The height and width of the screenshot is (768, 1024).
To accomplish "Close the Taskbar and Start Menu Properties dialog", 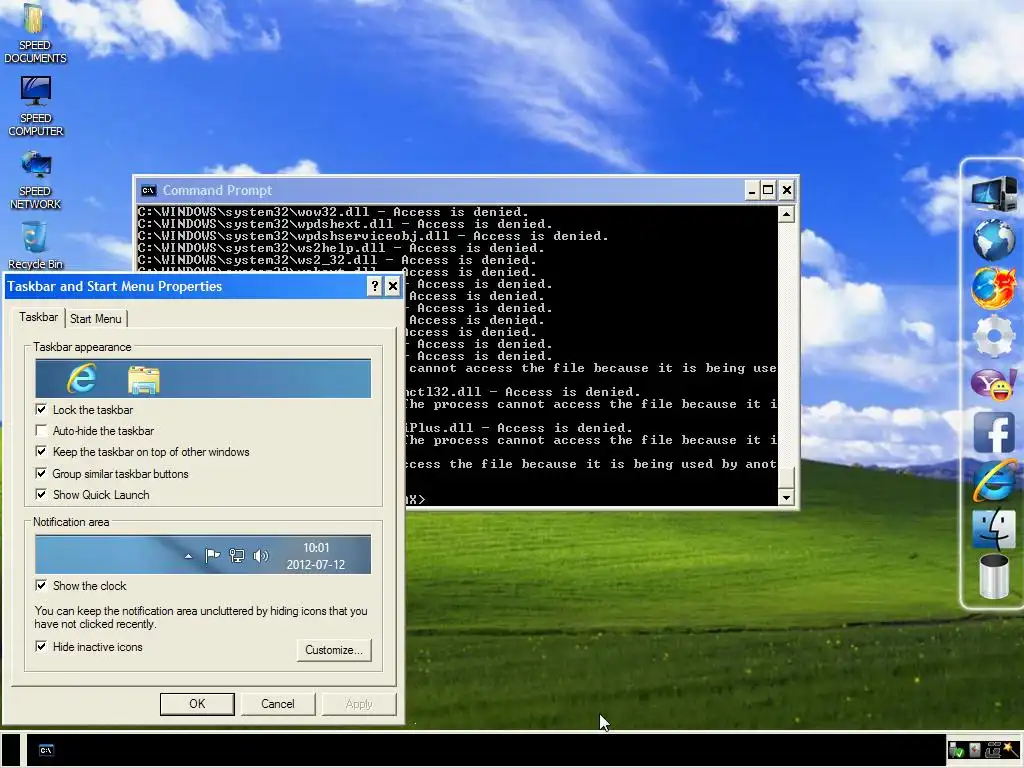I will point(392,286).
